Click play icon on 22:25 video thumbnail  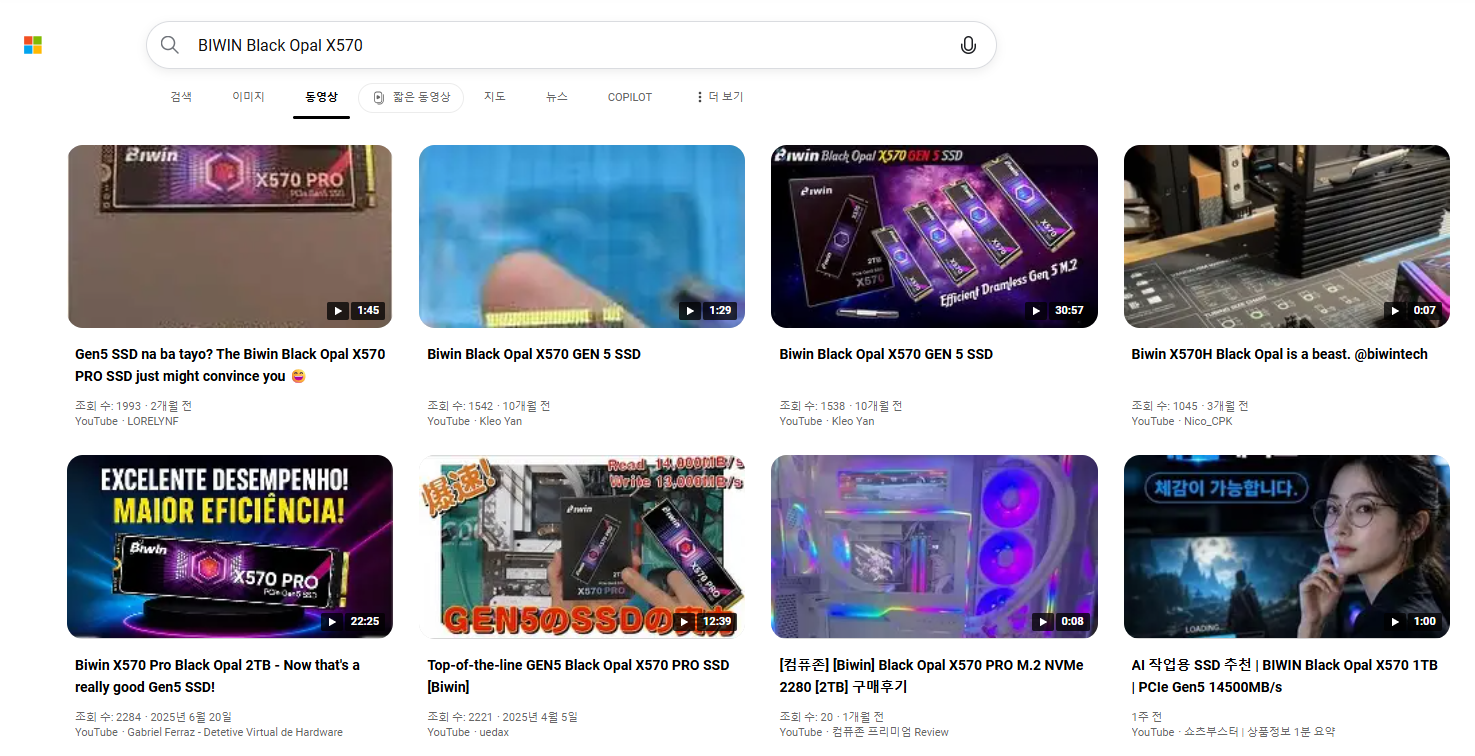pos(332,622)
